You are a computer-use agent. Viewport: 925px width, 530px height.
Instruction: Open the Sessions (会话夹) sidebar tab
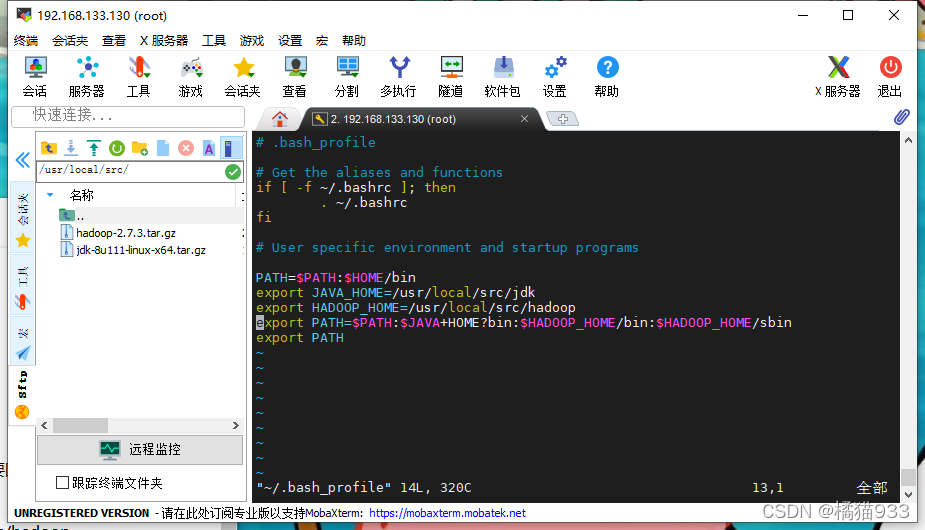pos(23,218)
